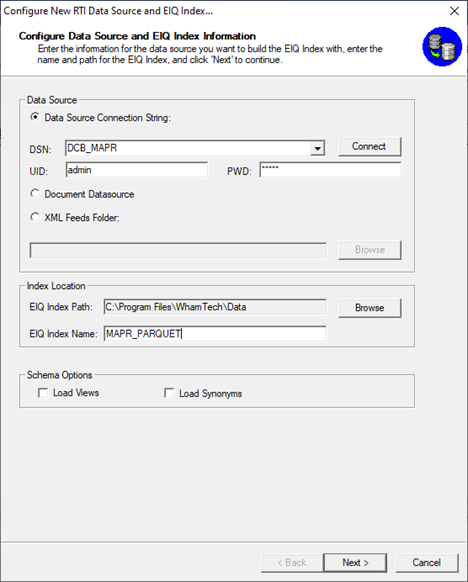Click the Connect button
The image size is (468, 582).
pyautogui.click(x=370, y=147)
